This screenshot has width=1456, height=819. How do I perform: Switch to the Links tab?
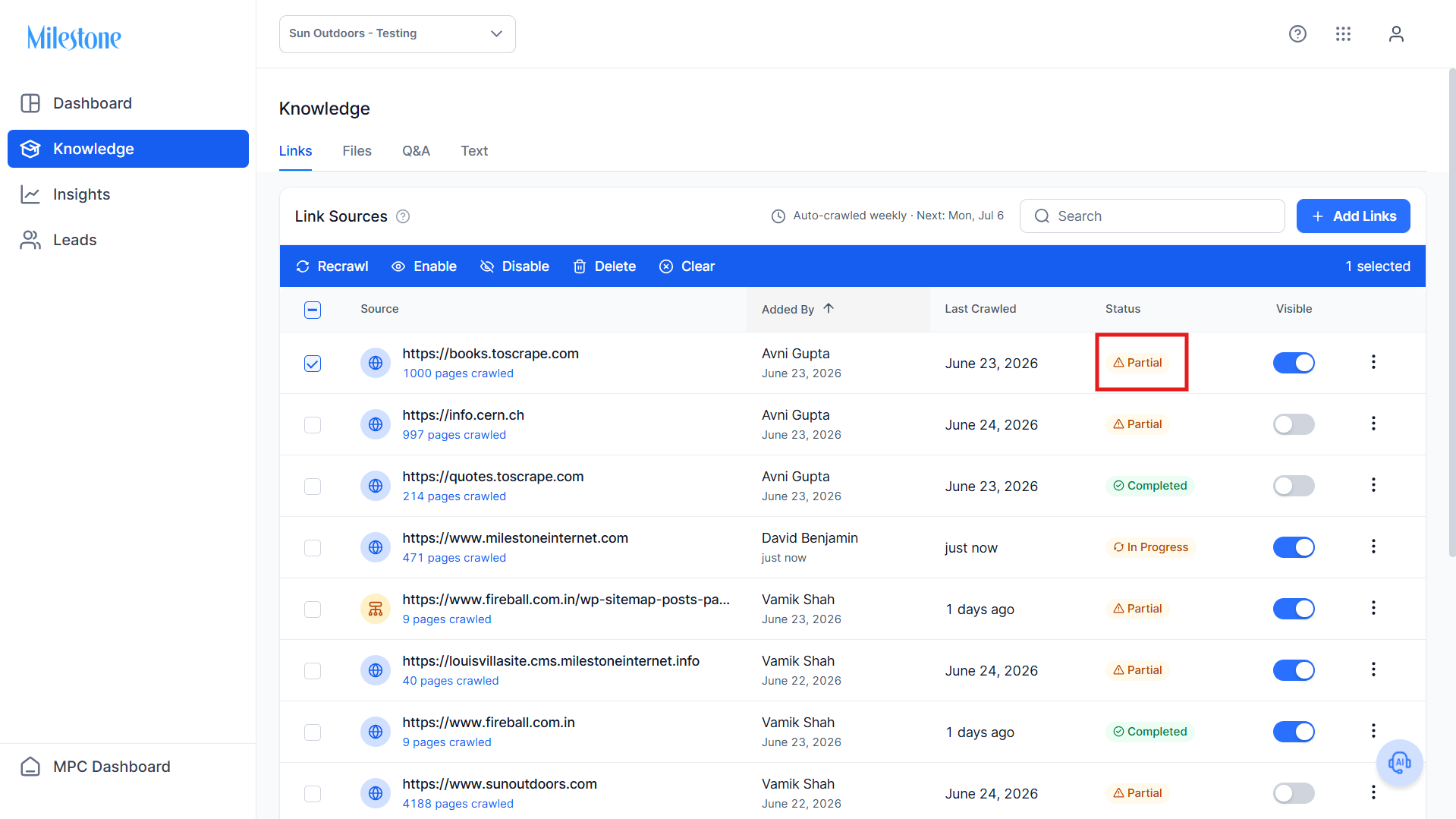click(x=295, y=151)
